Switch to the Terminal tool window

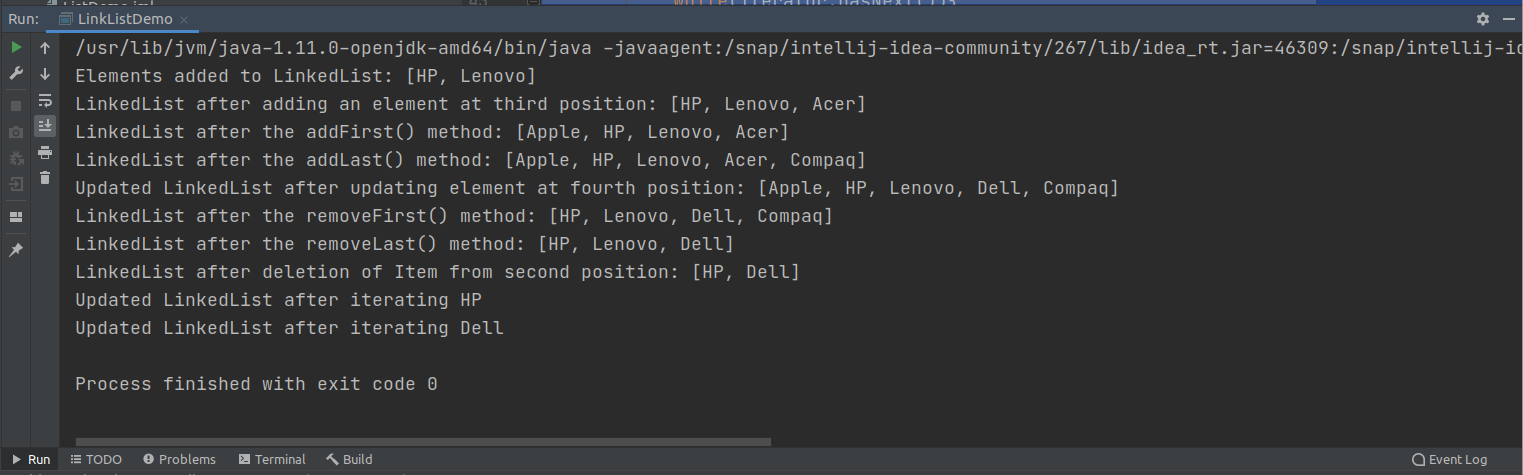pos(272,460)
